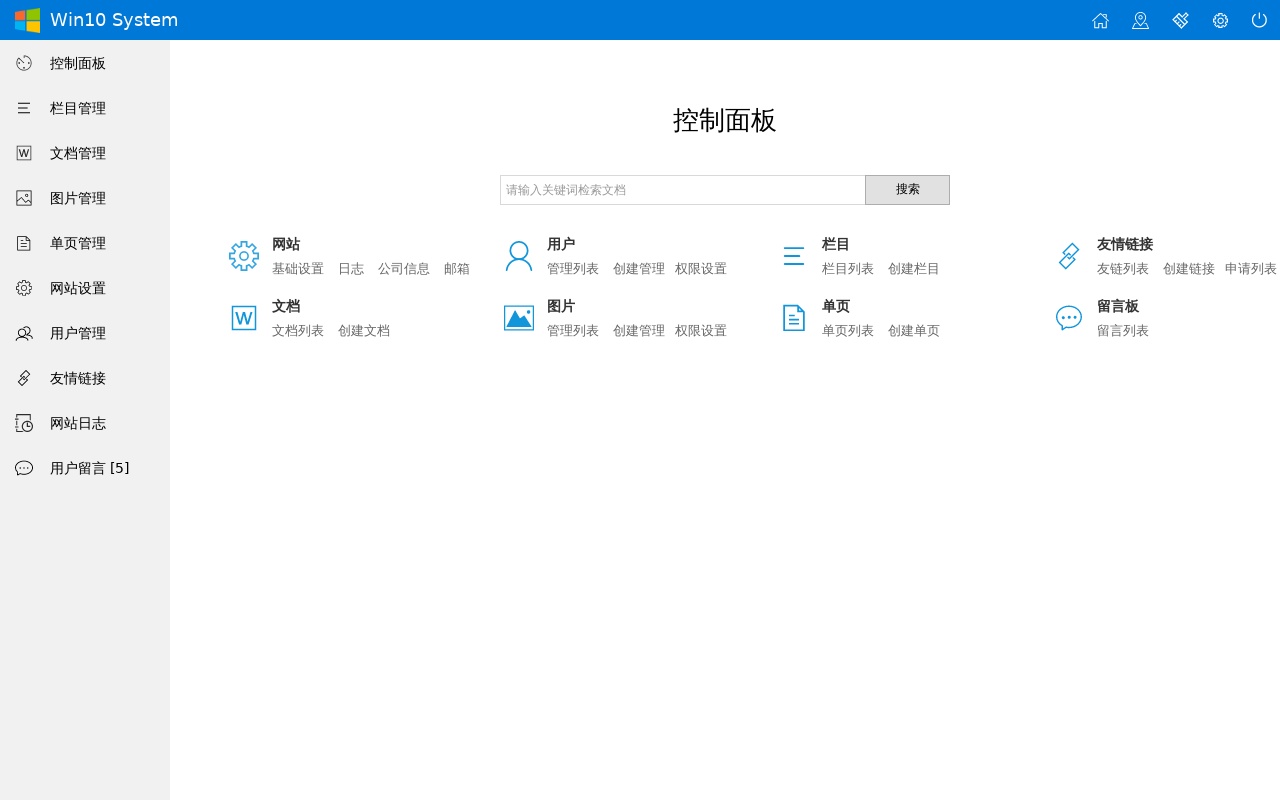The image size is (1280, 800).
Task: Click the Windows logo in the header
Action: coord(27,20)
